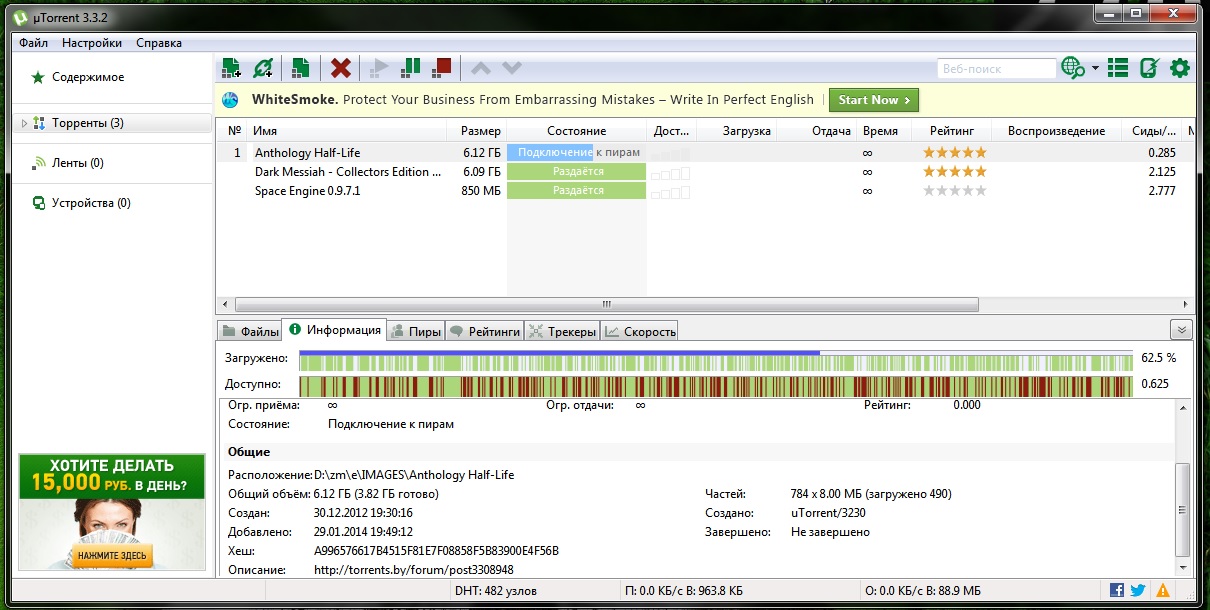The height and width of the screenshot is (610, 1210).
Task: Click the НАЖМИТЕ ЗДЕСЬ ad button
Action: pyautogui.click(x=111, y=555)
